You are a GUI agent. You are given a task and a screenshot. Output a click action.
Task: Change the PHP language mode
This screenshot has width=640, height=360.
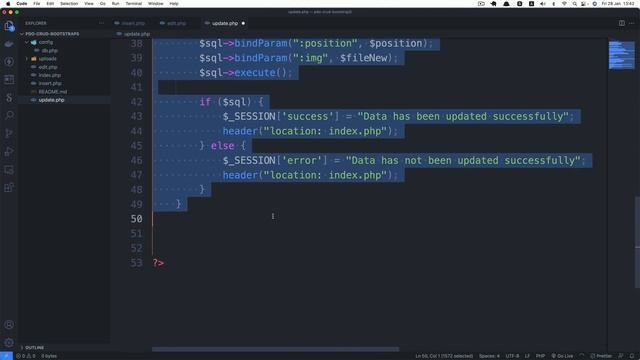[540, 356]
